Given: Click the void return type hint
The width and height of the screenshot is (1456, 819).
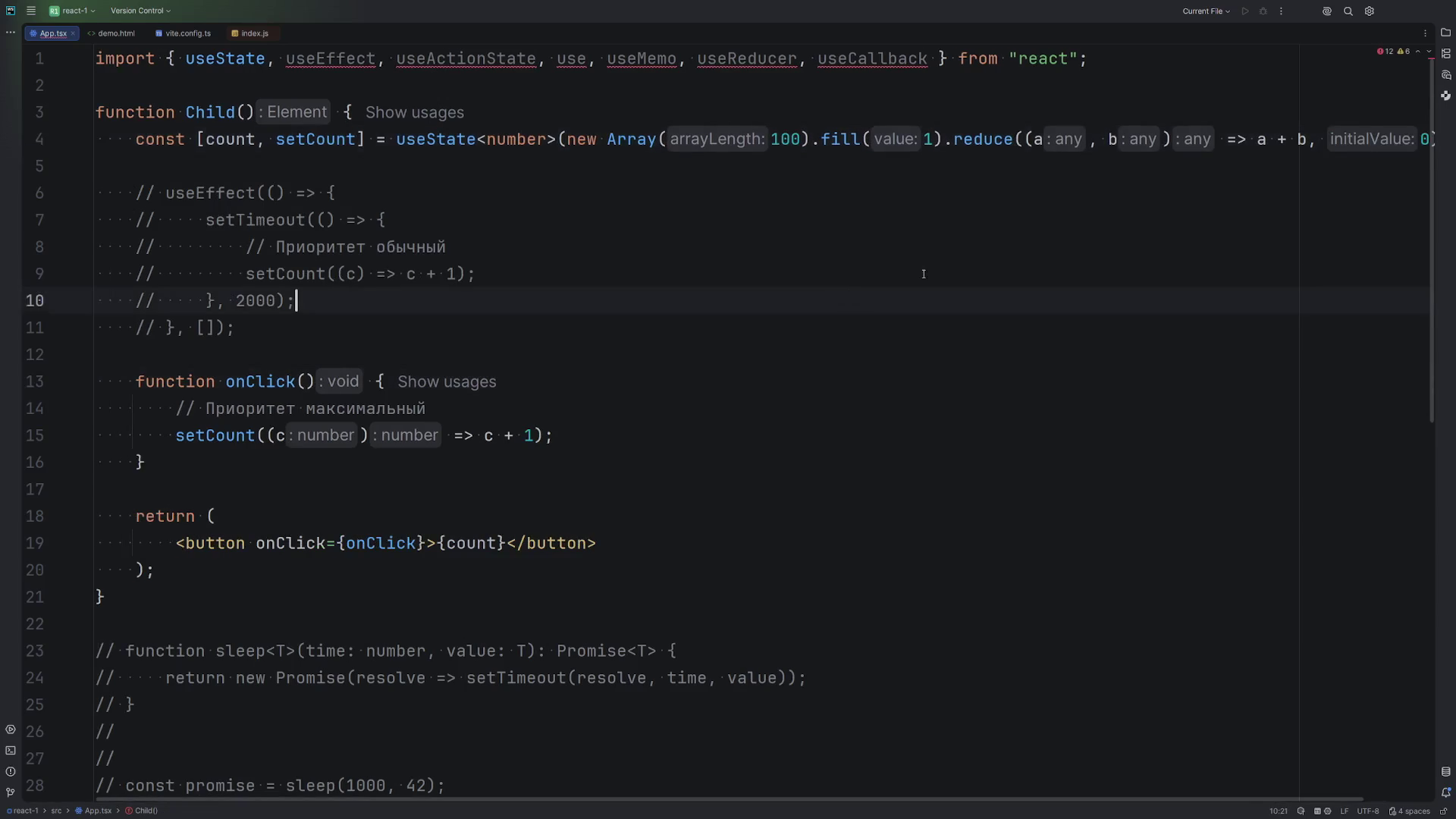Looking at the screenshot, I should pyautogui.click(x=338, y=381).
